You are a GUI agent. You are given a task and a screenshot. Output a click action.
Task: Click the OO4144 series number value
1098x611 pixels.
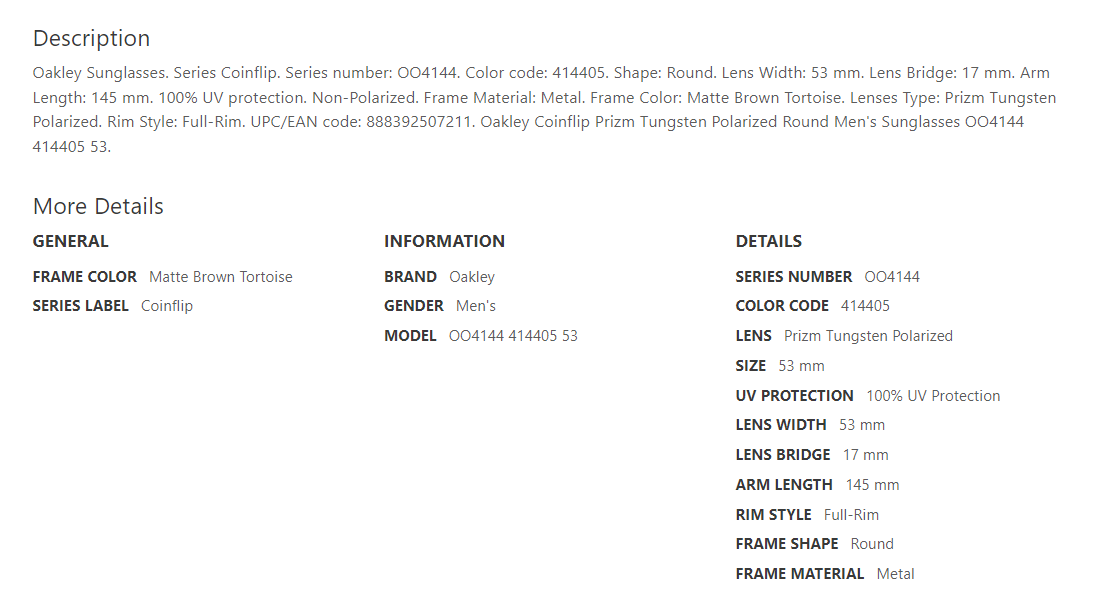point(892,277)
